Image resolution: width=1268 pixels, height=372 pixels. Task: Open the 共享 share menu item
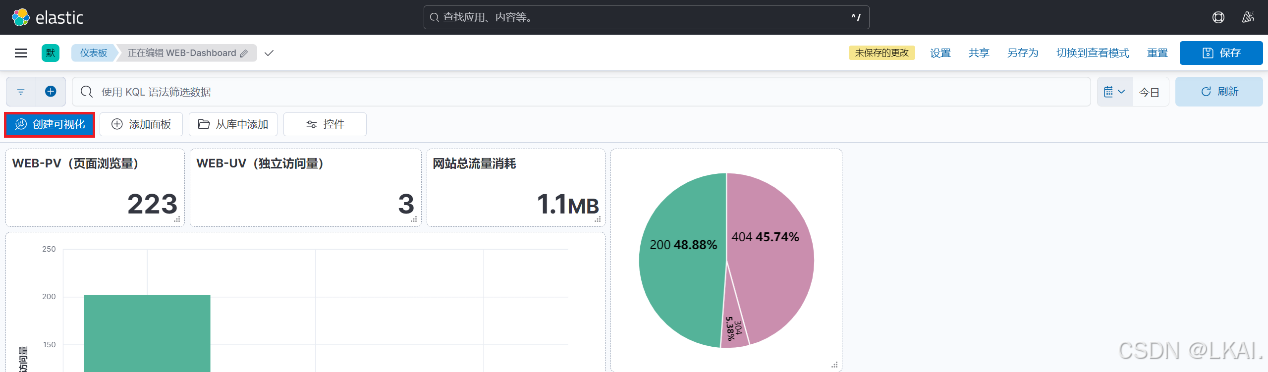tap(978, 53)
